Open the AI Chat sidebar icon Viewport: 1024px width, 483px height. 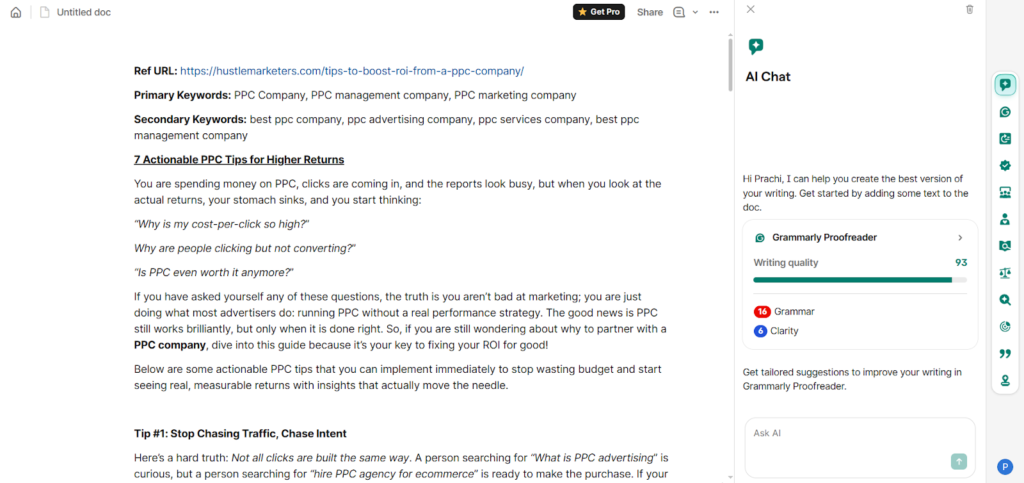point(1005,85)
